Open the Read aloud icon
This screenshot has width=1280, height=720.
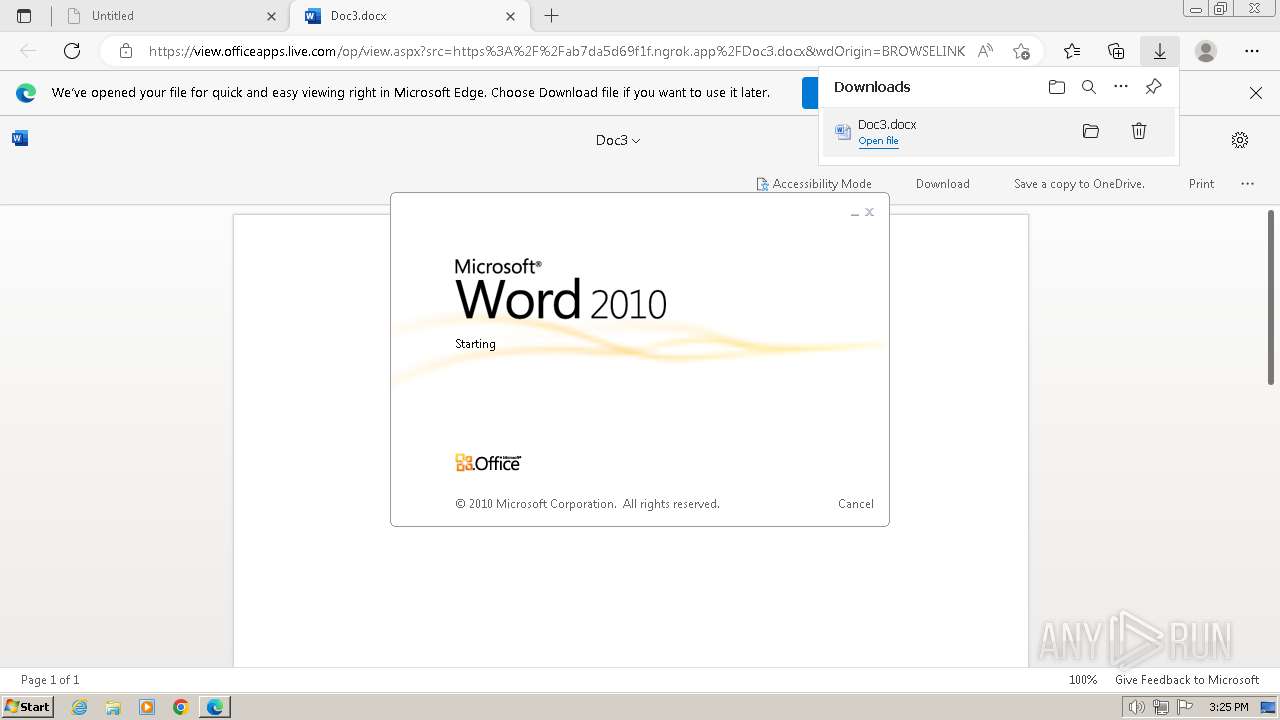coord(985,51)
